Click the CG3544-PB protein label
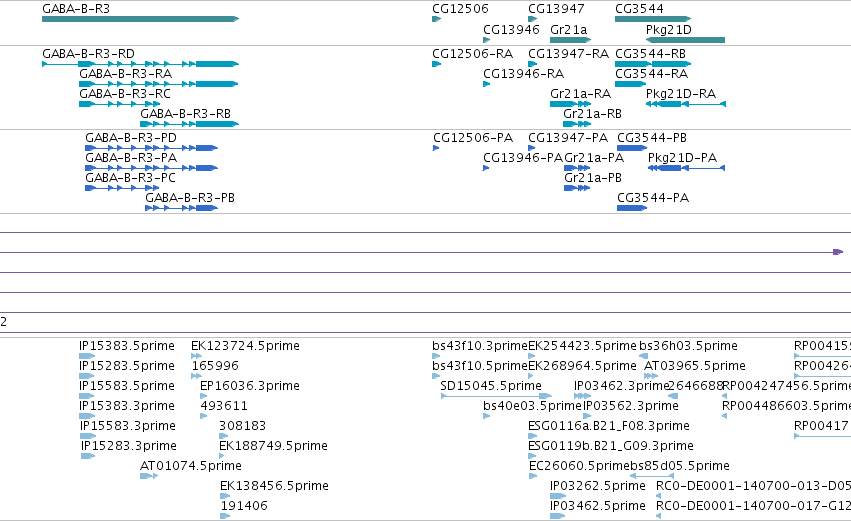The image size is (851, 521). (x=652, y=138)
